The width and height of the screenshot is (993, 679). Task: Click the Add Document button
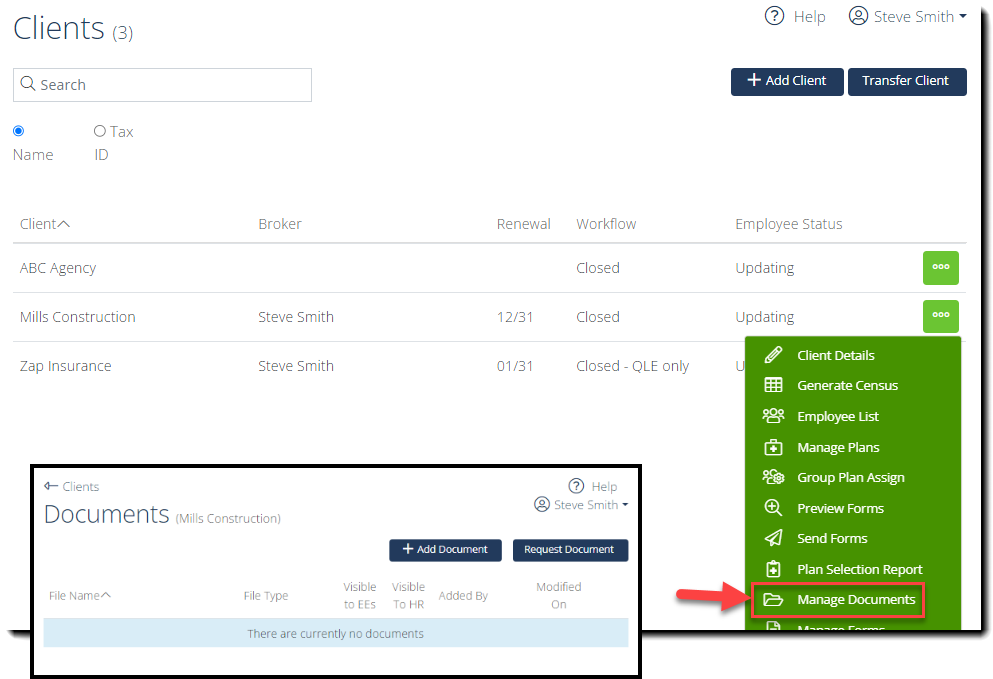(x=445, y=550)
